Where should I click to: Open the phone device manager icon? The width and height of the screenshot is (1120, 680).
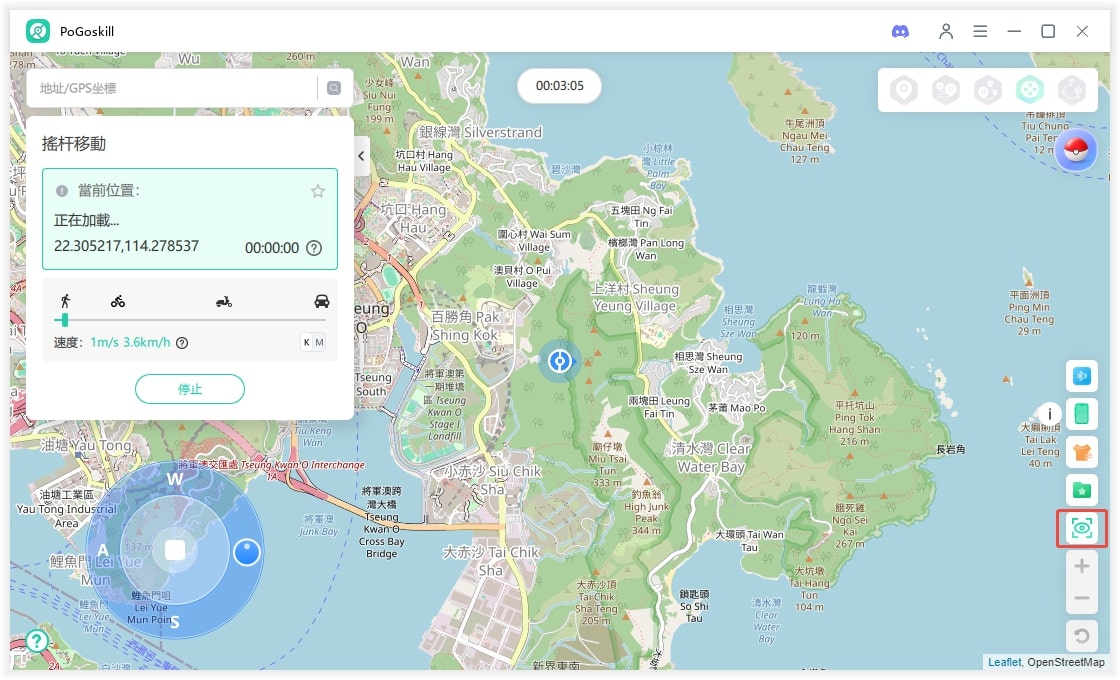coord(1081,414)
